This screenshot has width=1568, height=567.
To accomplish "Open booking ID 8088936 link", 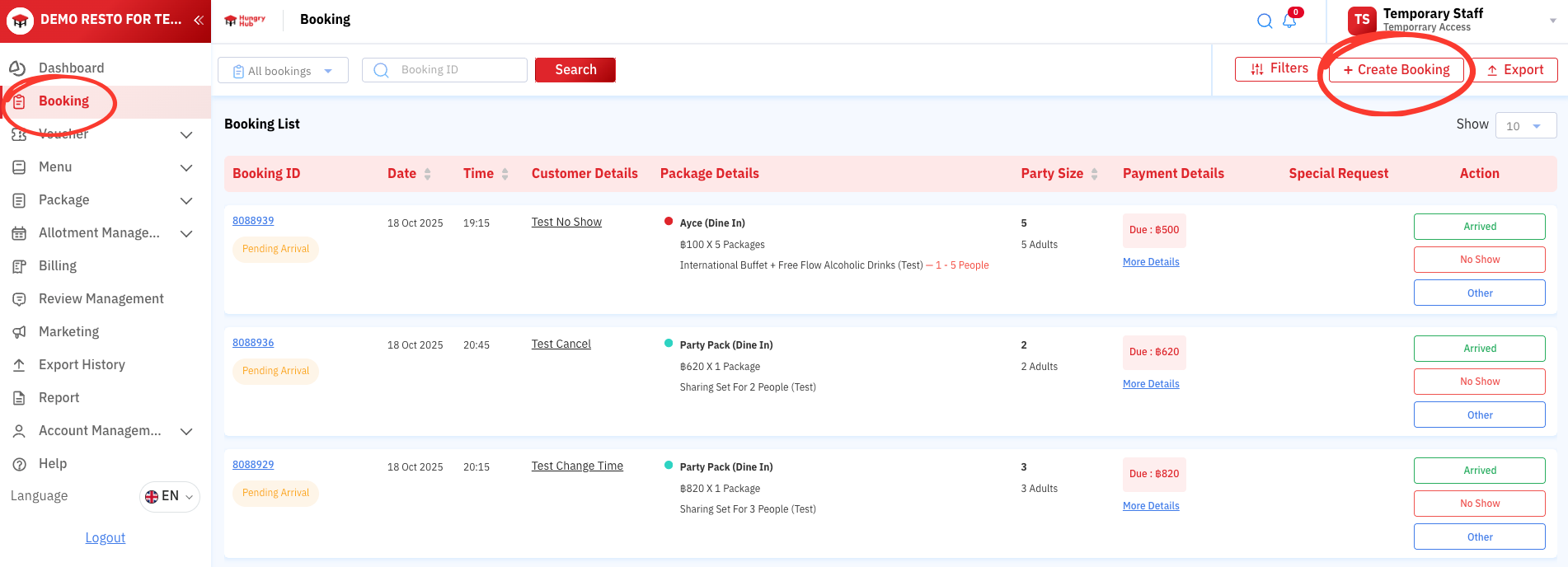I will [253, 342].
